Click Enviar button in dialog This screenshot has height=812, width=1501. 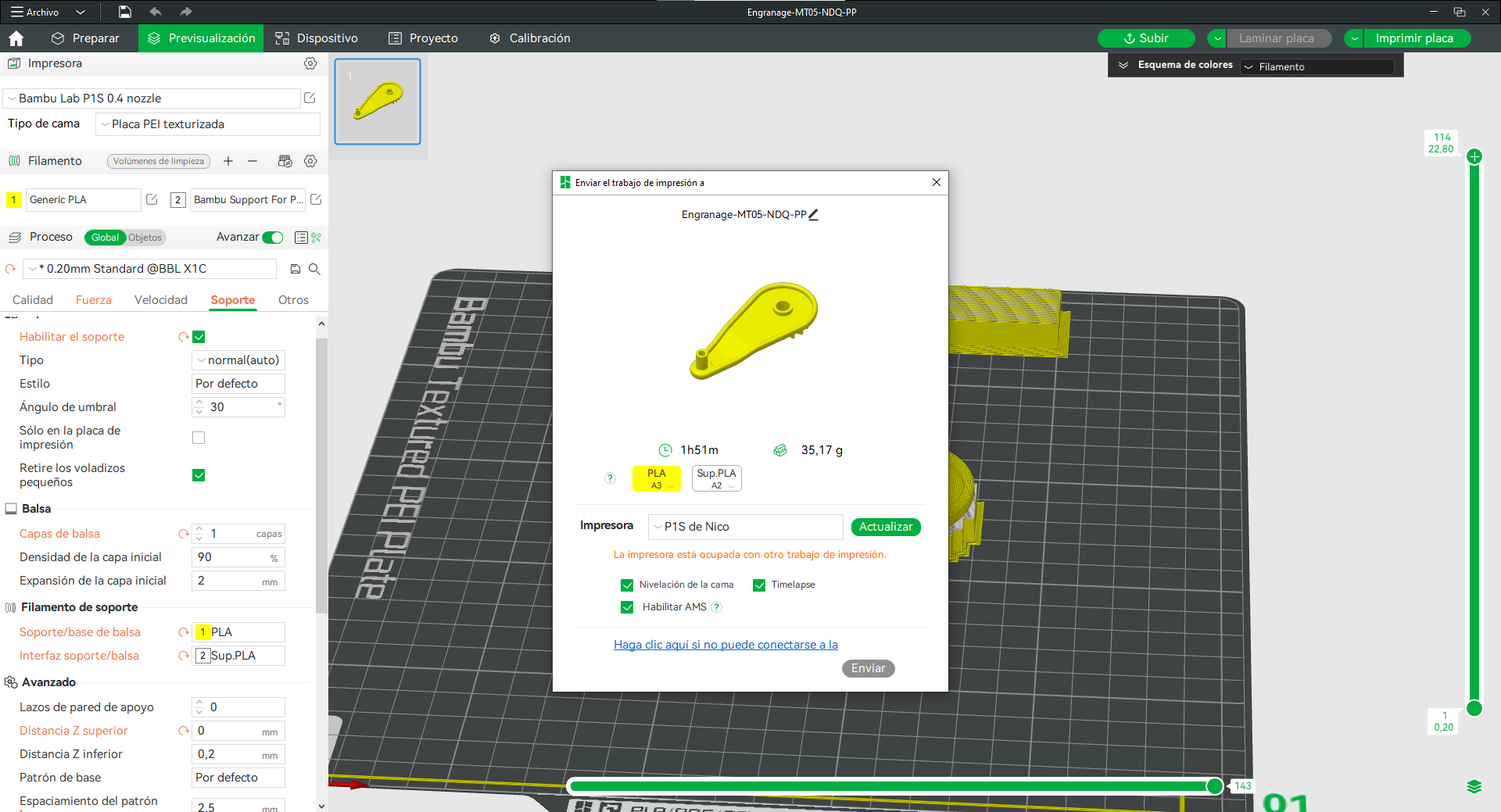pyautogui.click(x=869, y=668)
